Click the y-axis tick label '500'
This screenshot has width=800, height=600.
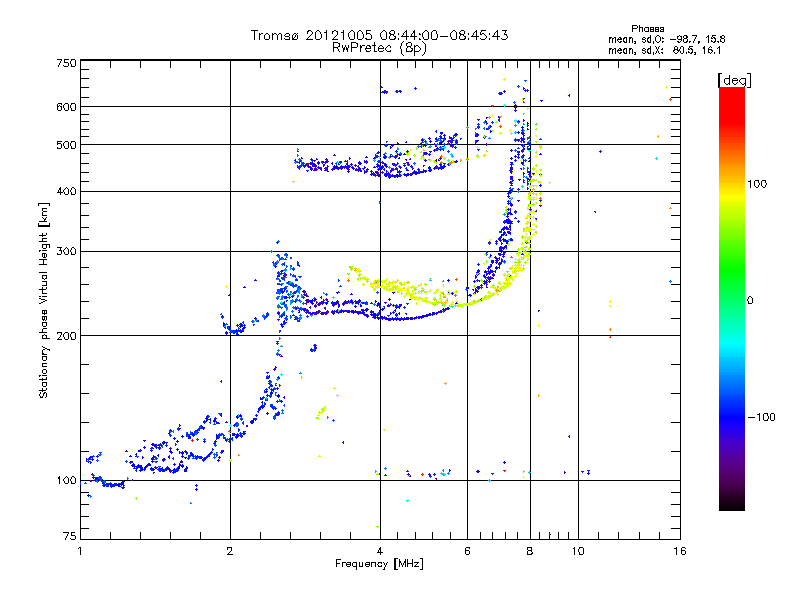click(x=66, y=145)
